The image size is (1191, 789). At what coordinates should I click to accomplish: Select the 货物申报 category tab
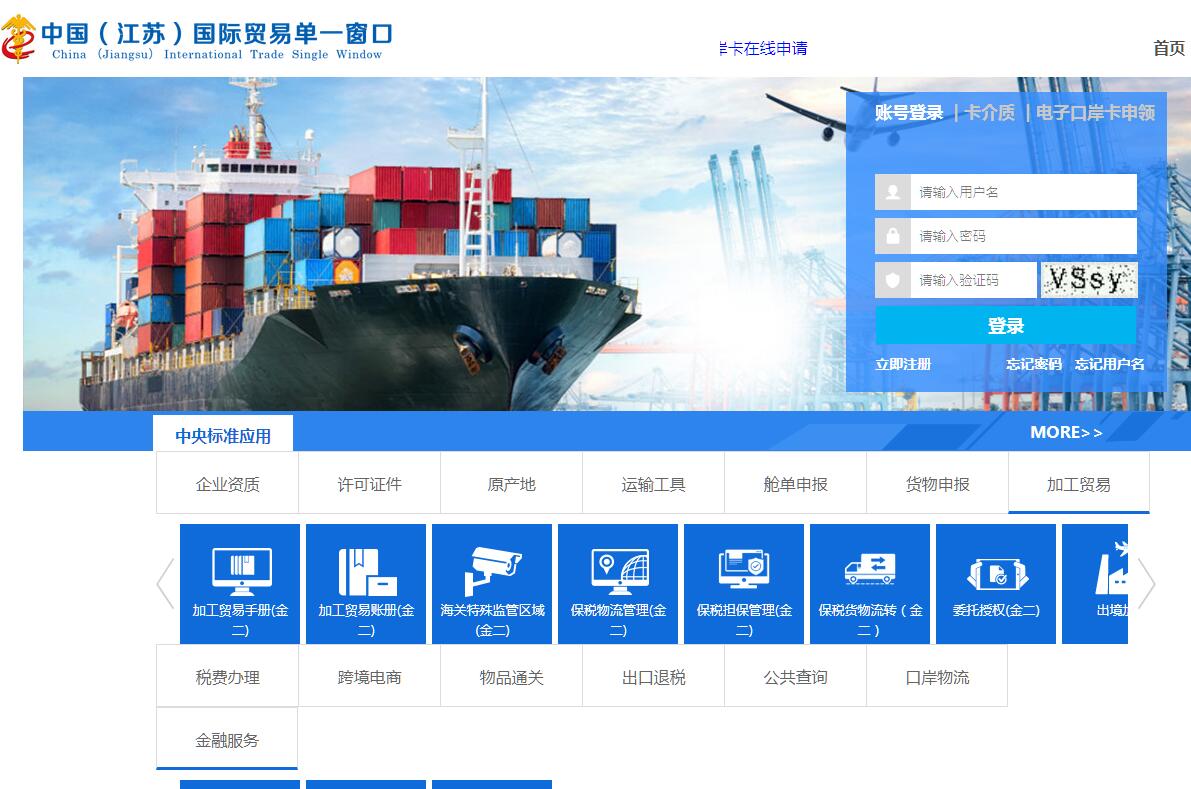click(x=937, y=484)
